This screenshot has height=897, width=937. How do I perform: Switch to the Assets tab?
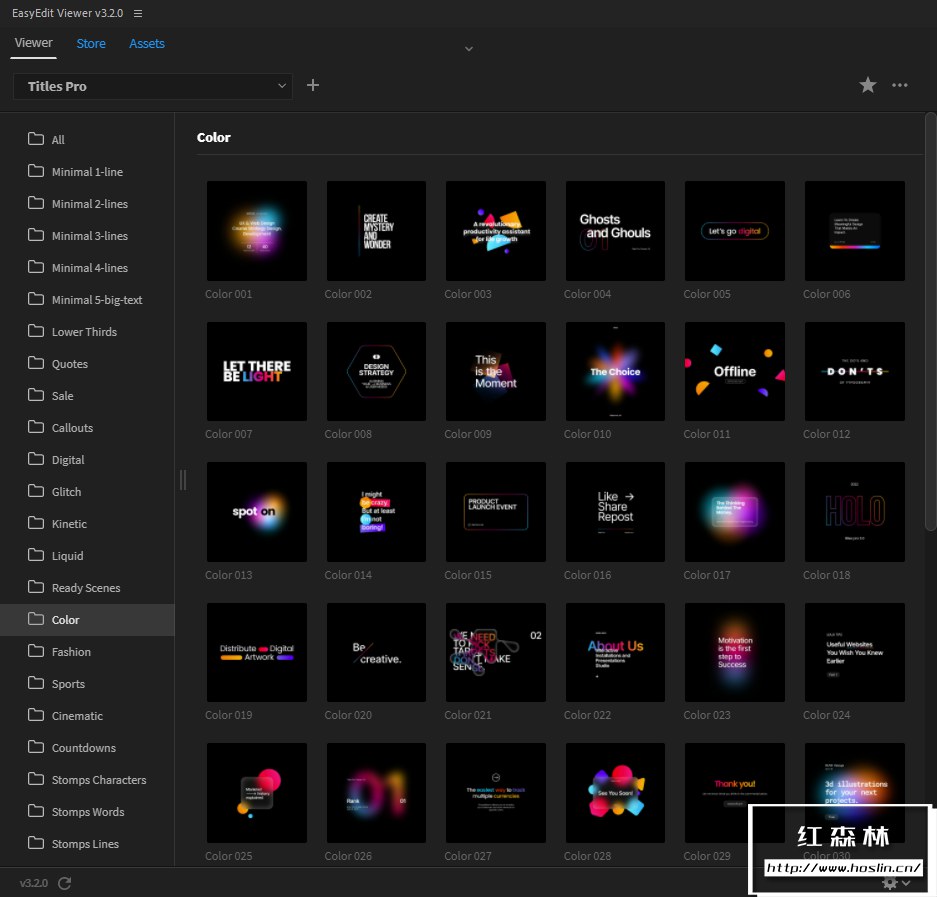point(147,43)
